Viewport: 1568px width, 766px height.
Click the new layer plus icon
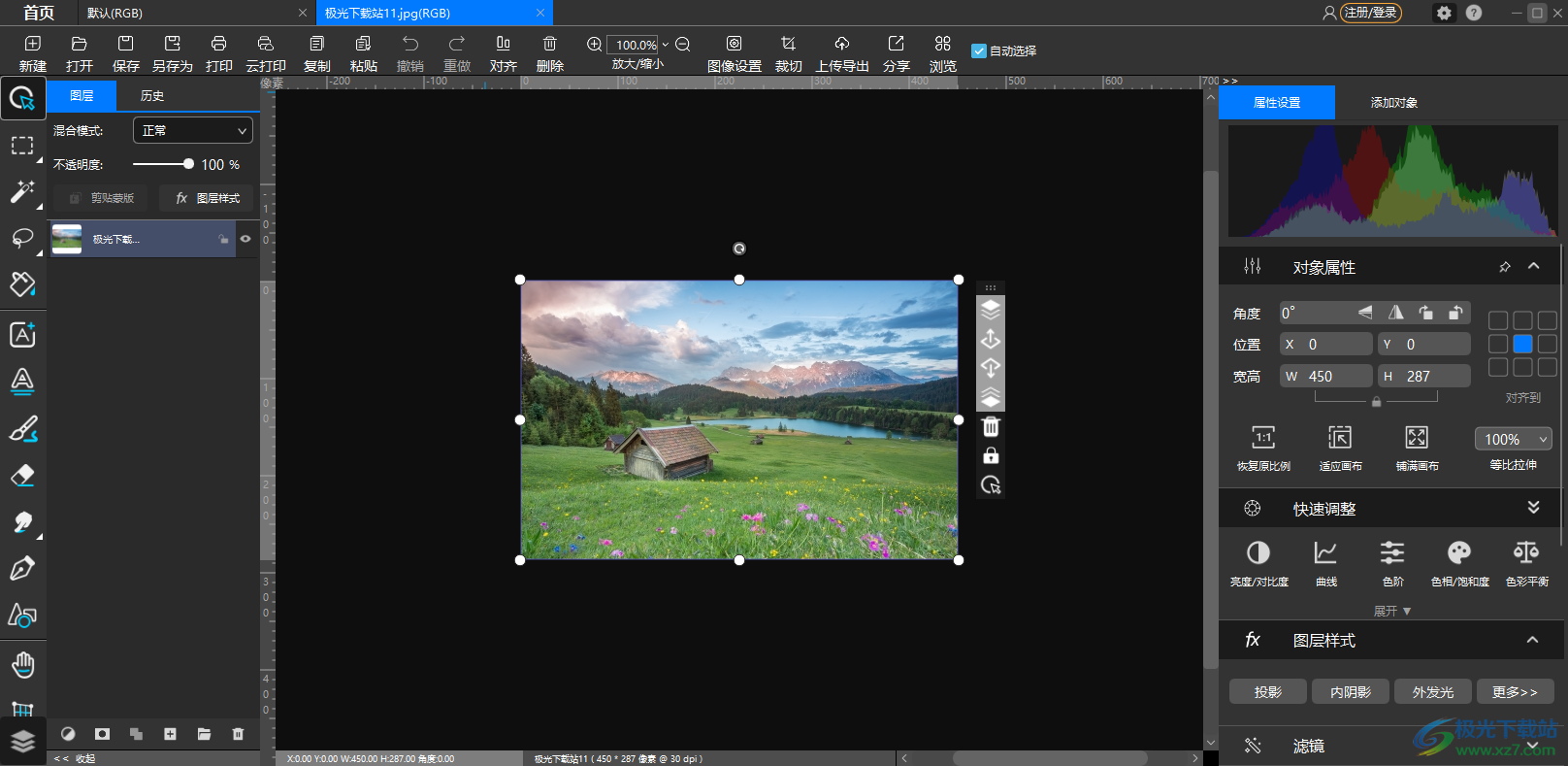pyautogui.click(x=170, y=734)
